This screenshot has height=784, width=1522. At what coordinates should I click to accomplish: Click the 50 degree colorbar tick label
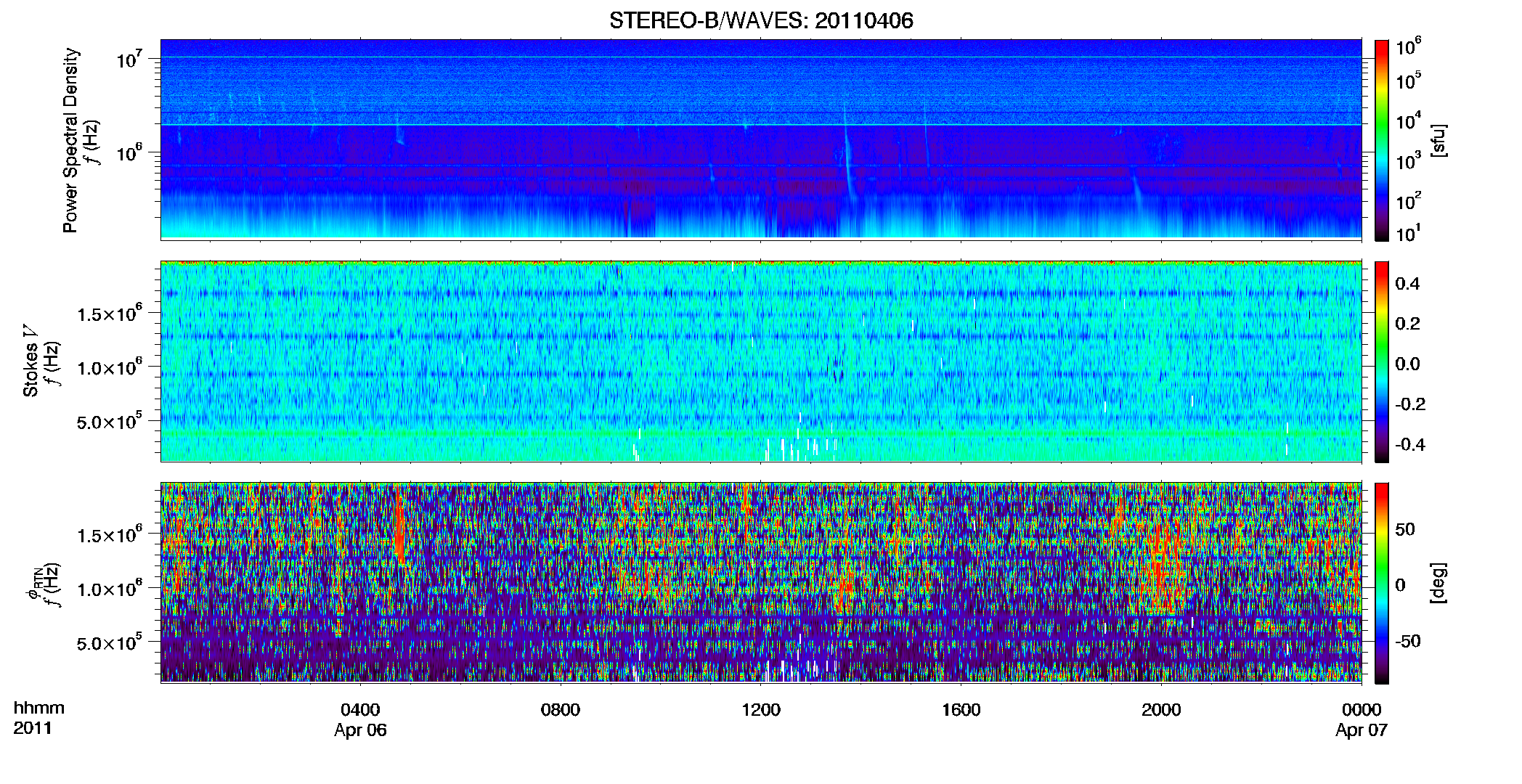point(1405,529)
